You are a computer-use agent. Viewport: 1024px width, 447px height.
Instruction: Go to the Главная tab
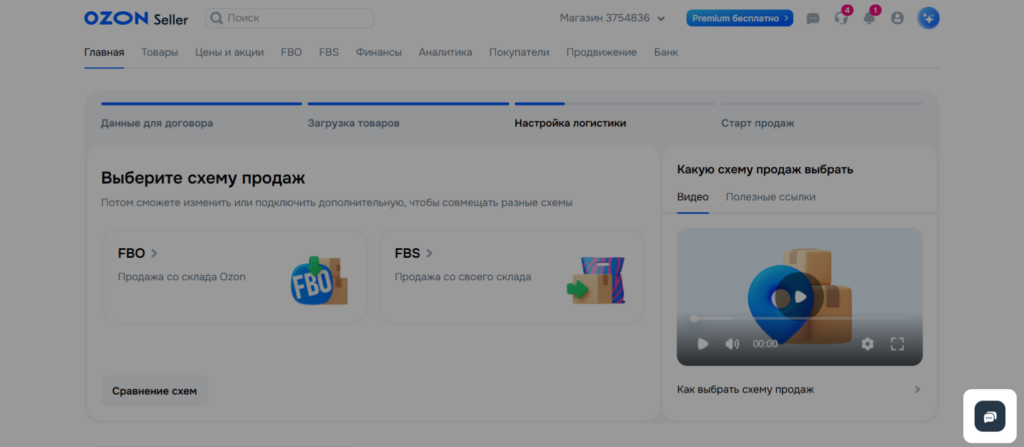[x=104, y=52]
